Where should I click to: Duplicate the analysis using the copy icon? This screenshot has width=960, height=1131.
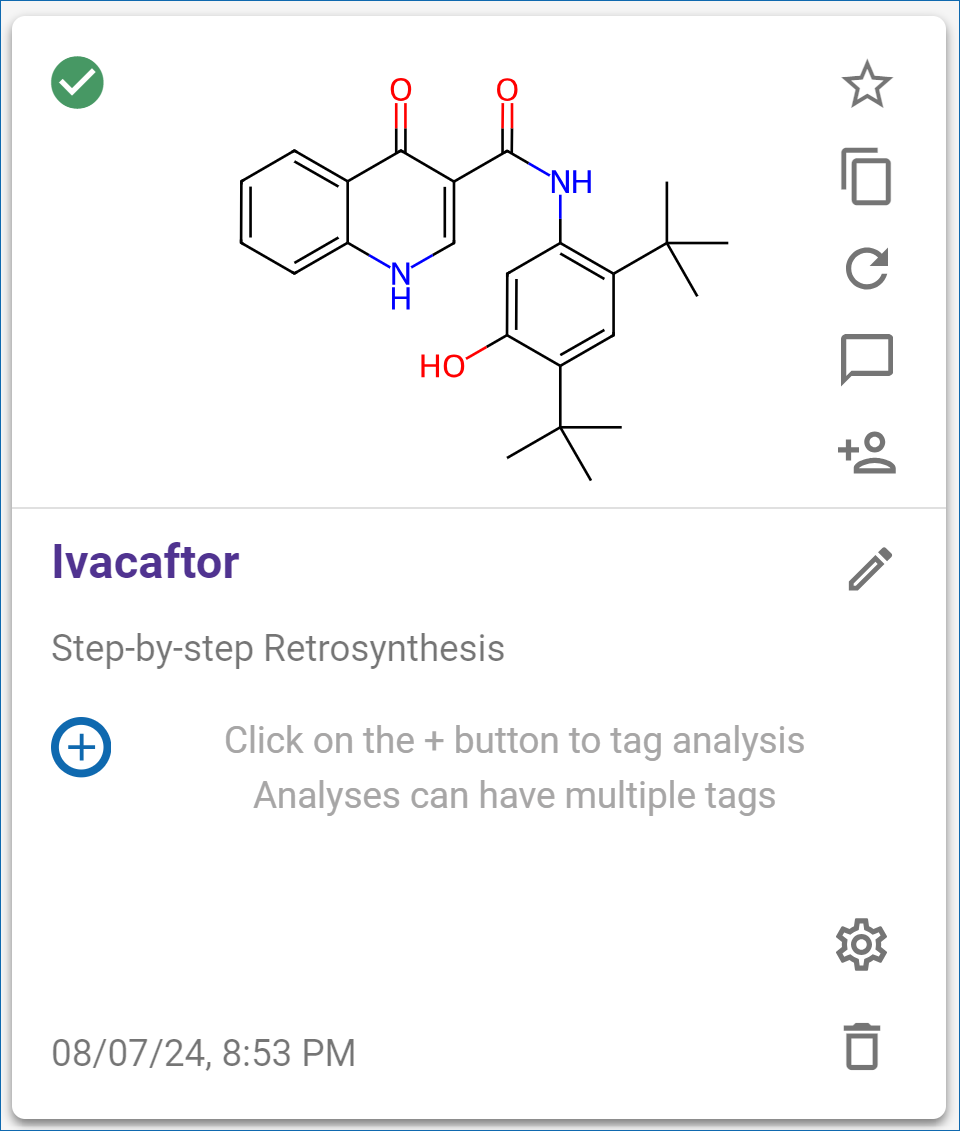pos(866,177)
